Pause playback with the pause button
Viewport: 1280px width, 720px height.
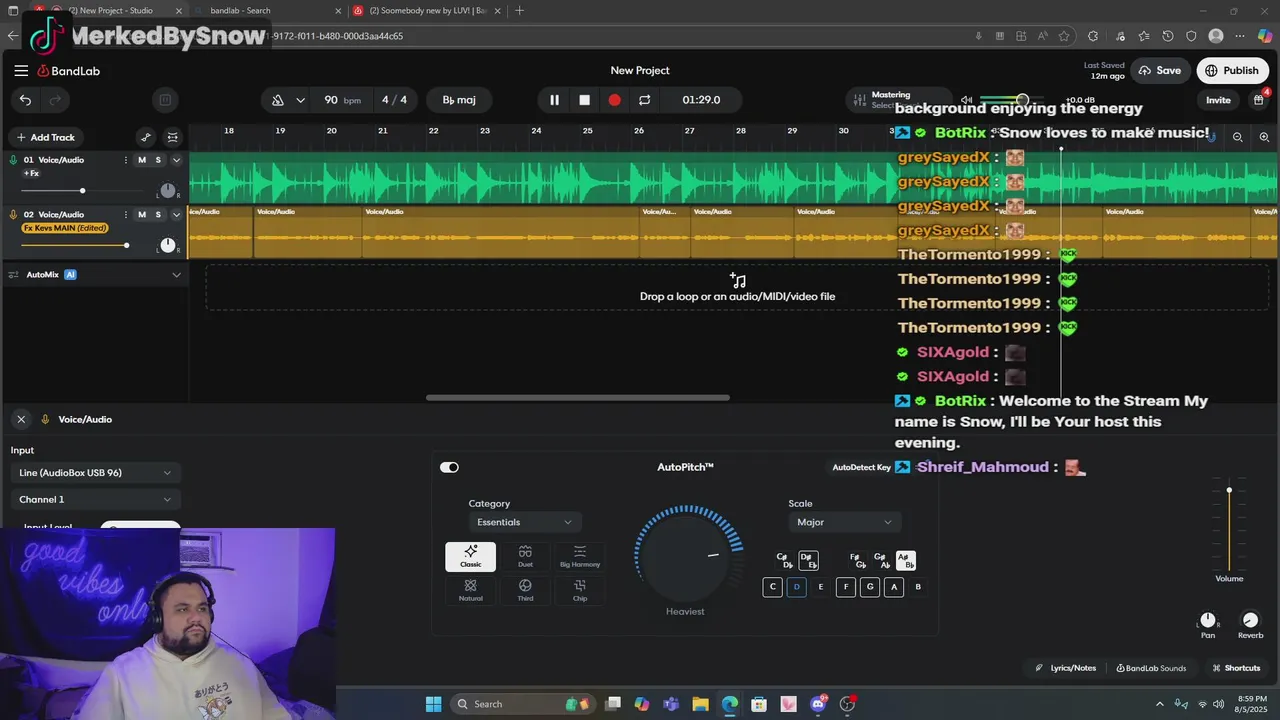[554, 100]
